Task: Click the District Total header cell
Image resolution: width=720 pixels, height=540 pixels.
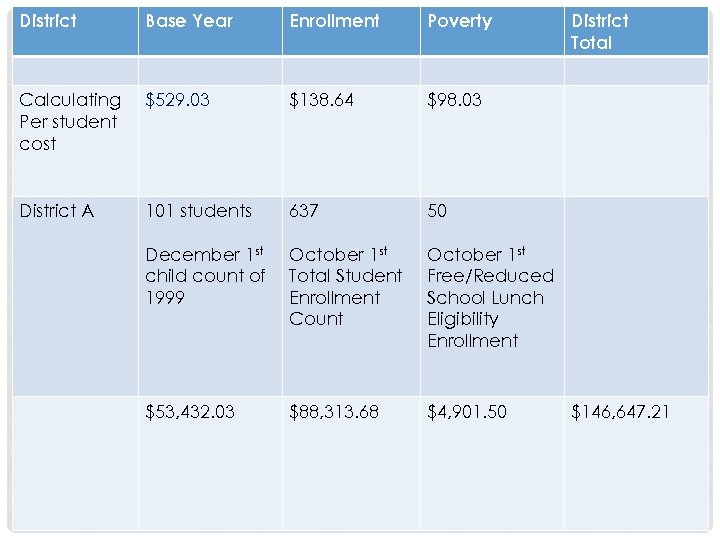Action: [600, 31]
